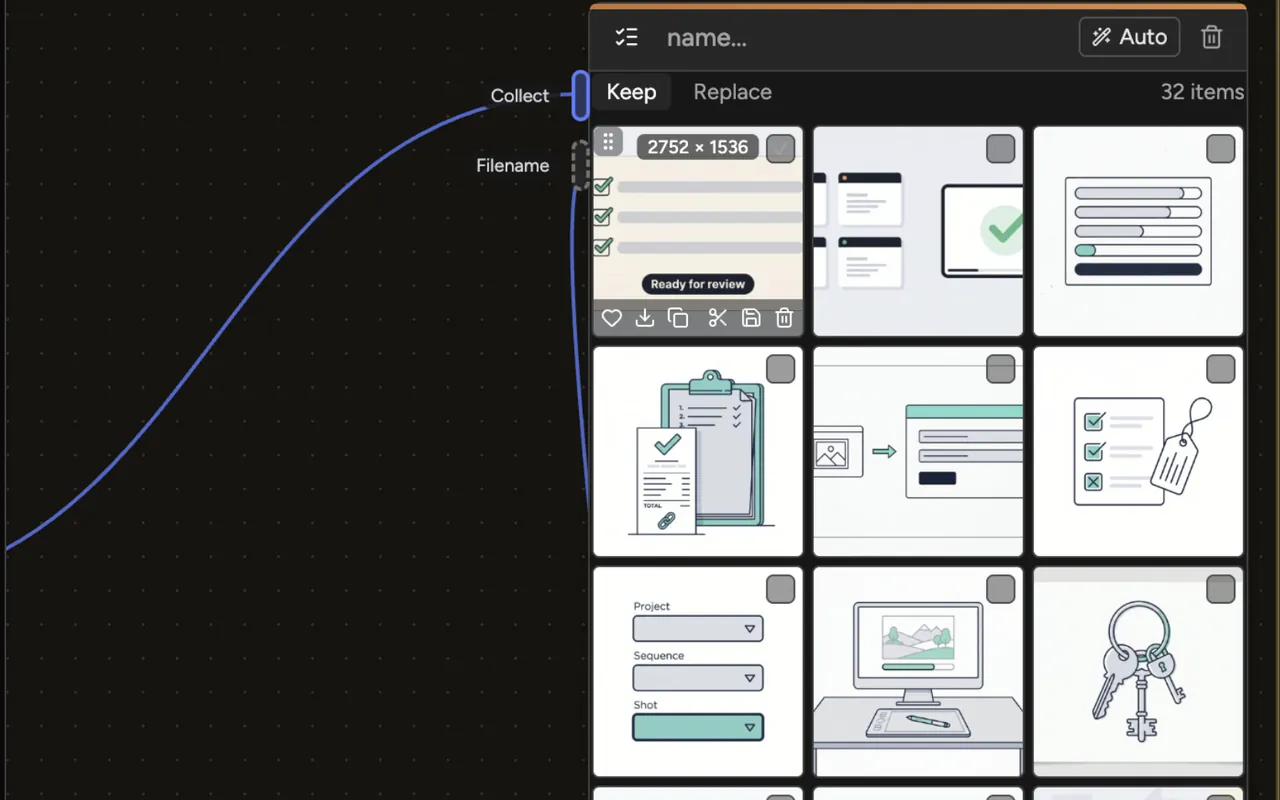Image resolution: width=1280 pixels, height=800 pixels.
Task: Open the checklist with price tag thumbnail
Action: pyautogui.click(x=1138, y=451)
